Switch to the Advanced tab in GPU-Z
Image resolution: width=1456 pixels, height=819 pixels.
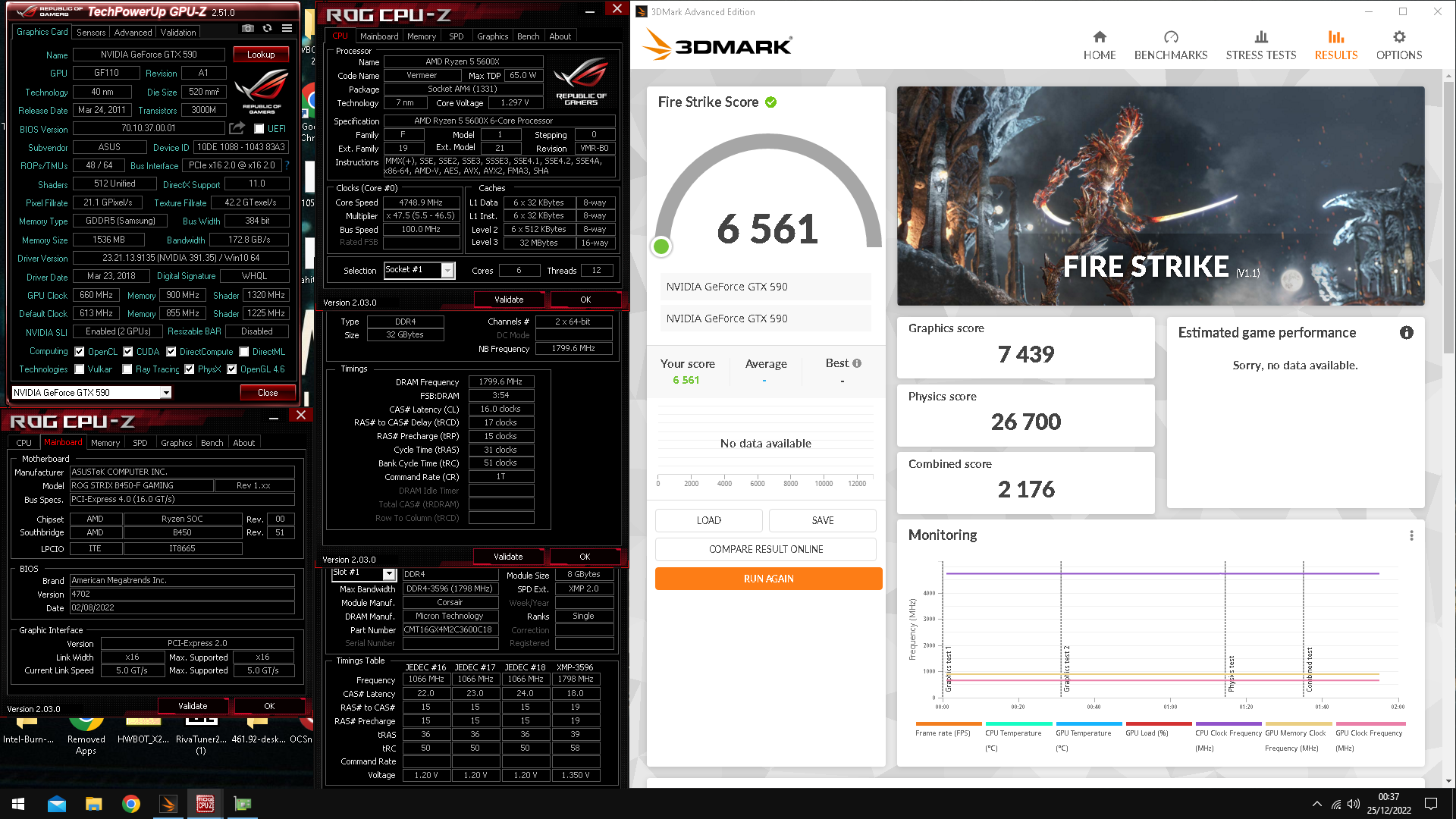[x=133, y=33]
